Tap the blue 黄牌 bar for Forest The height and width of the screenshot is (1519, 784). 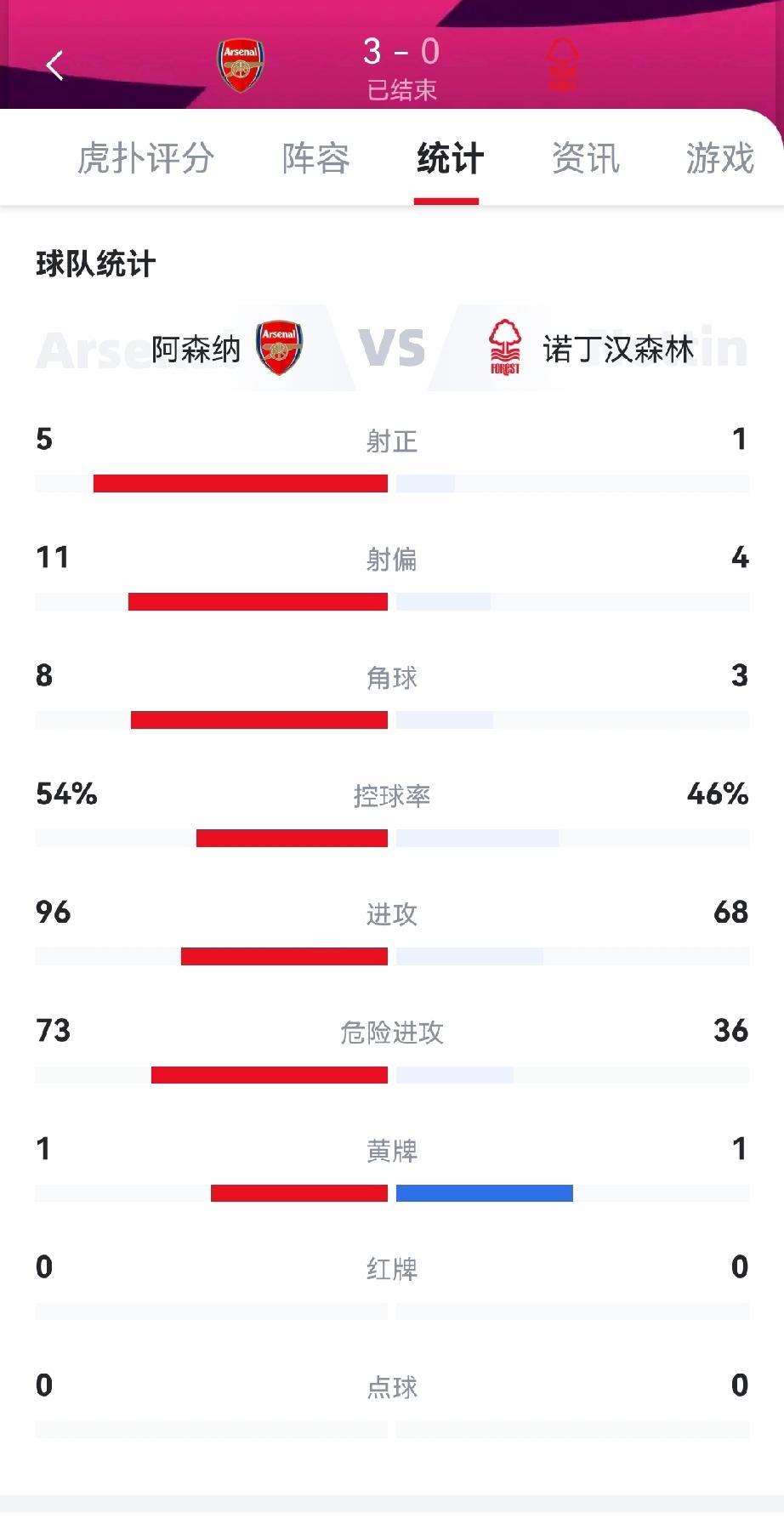[x=485, y=1193]
